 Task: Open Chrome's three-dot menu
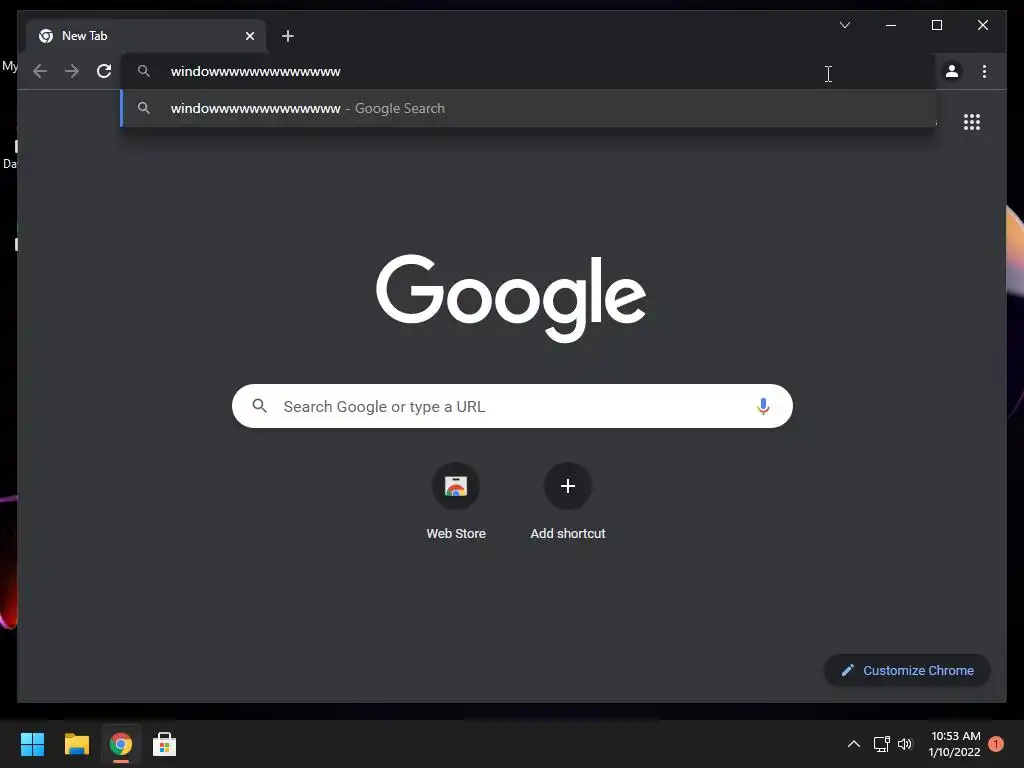click(984, 71)
